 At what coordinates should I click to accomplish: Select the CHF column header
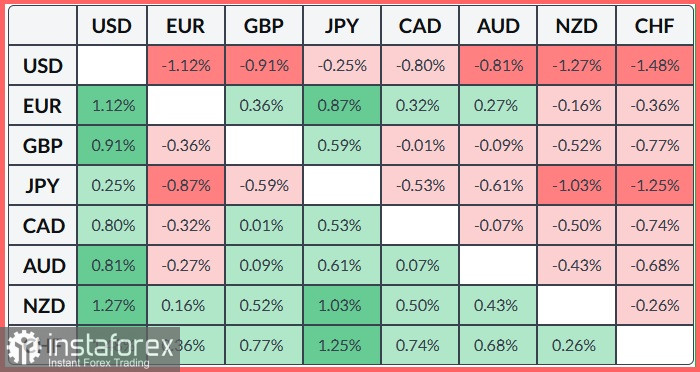pos(654,26)
